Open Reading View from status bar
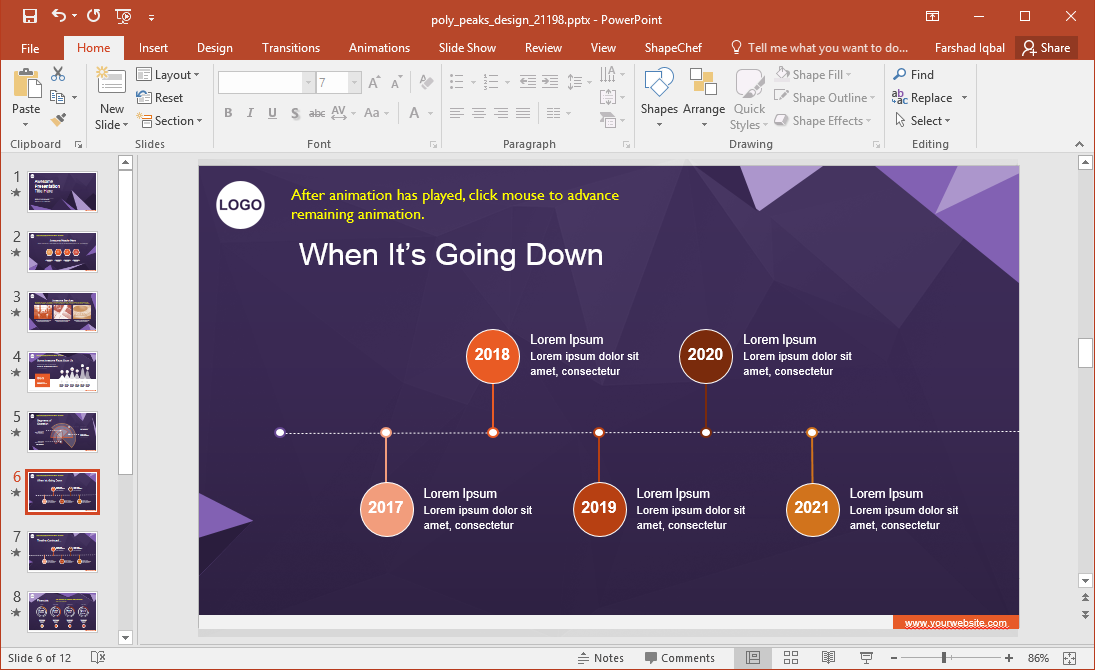This screenshot has height=670, width=1095. tap(828, 658)
